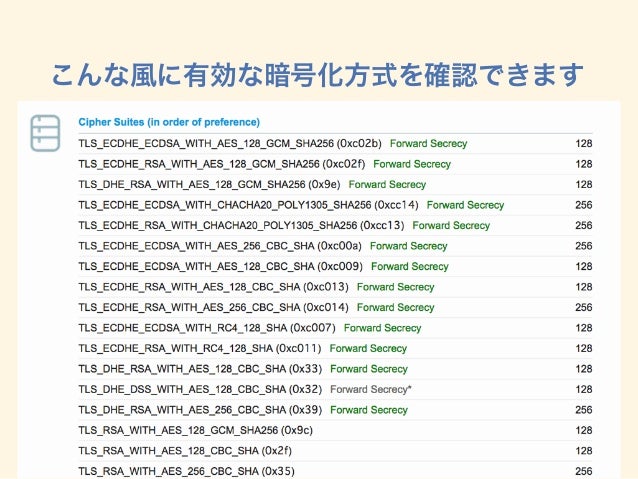Click Forward Secrecy label for 0xc02f
This screenshot has width=638, height=479.
(x=412, y=164)
